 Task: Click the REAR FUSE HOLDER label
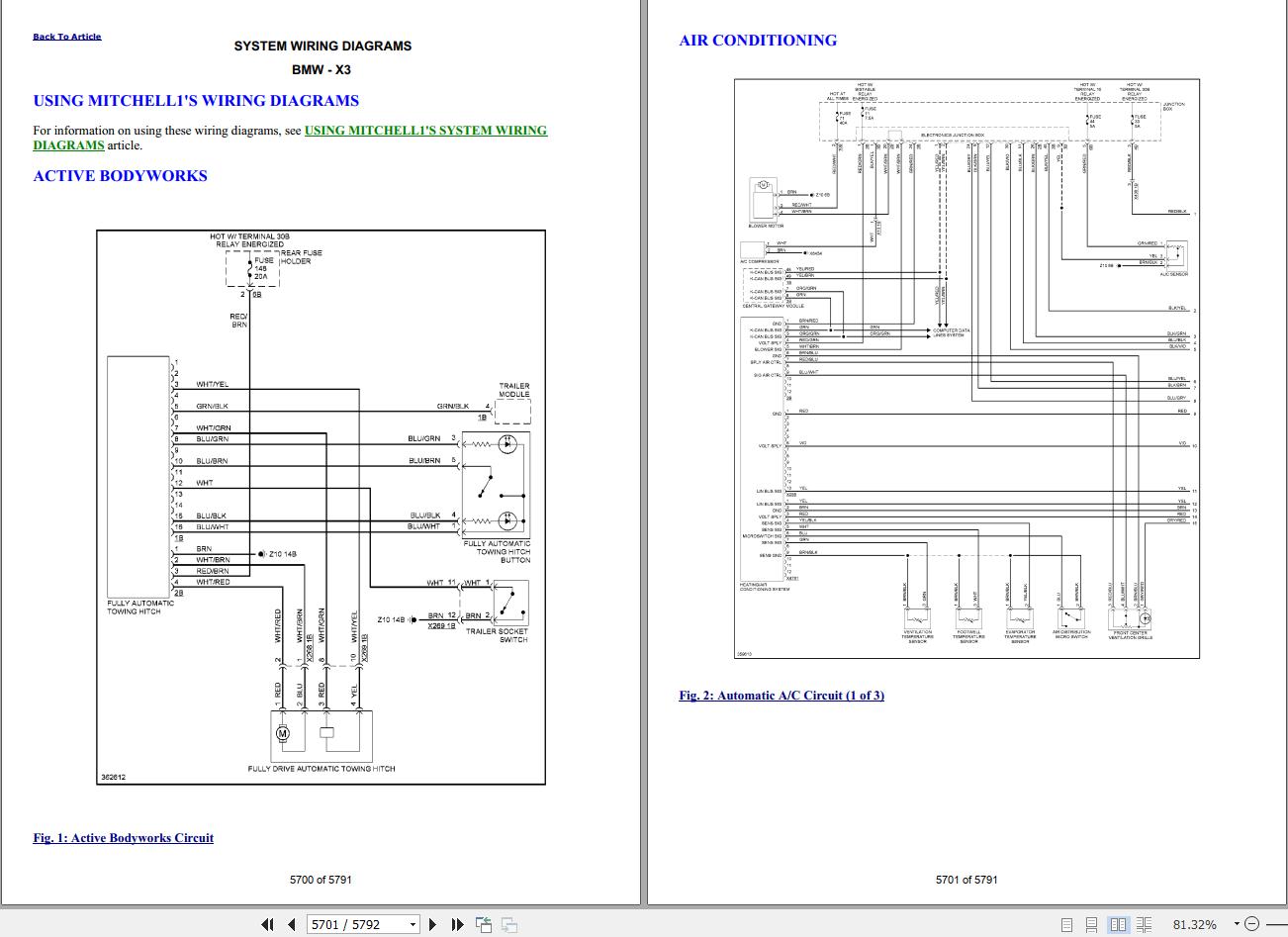301,257
